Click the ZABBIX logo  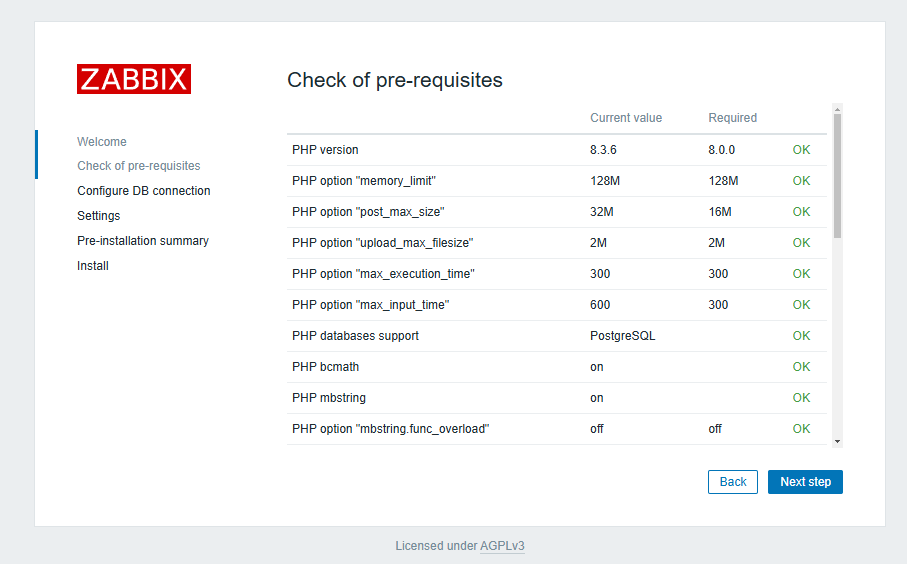(133, 79)
